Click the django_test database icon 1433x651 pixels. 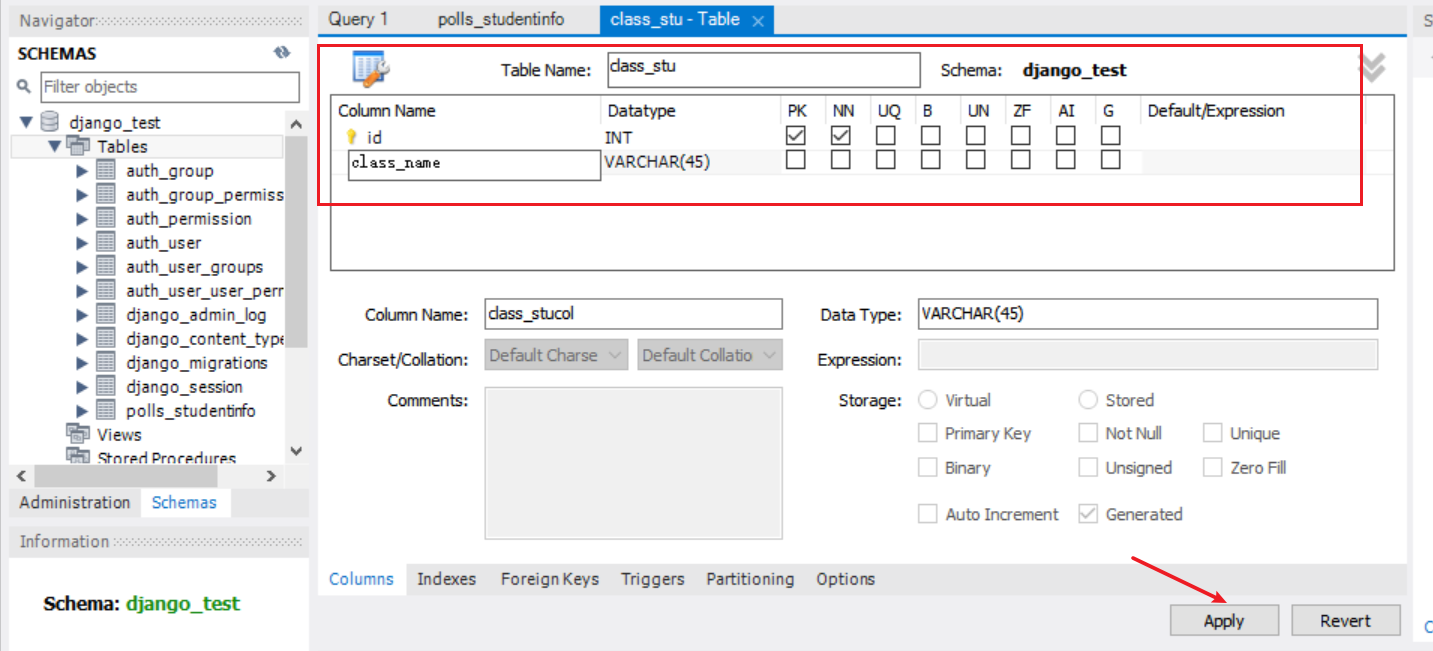click(49, 122)
